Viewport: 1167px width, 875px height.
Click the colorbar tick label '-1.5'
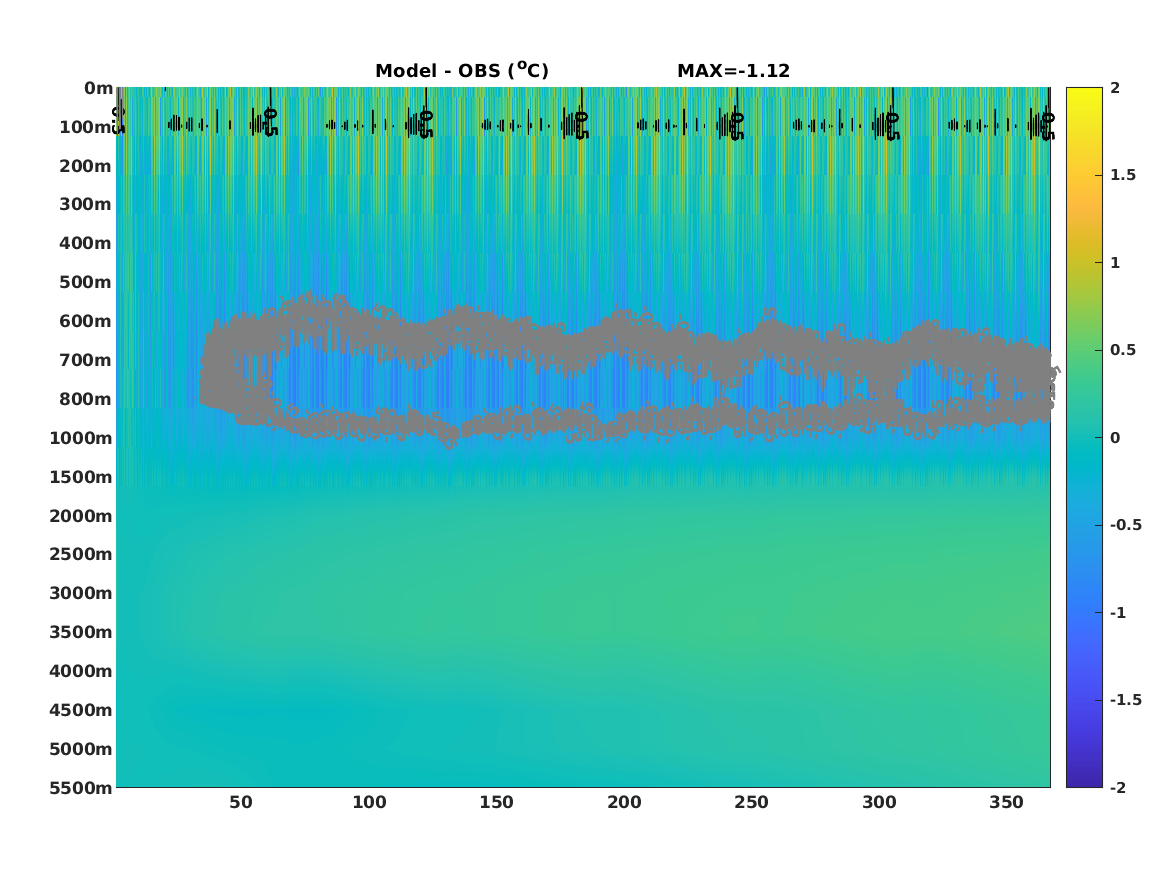tap(1126, 700)
